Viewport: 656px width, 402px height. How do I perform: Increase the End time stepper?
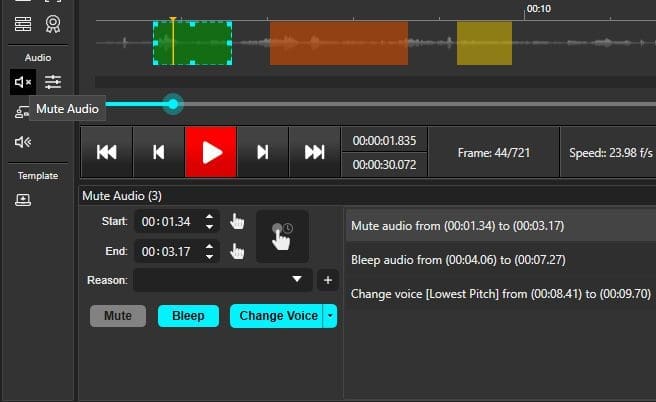click(209, 246)
